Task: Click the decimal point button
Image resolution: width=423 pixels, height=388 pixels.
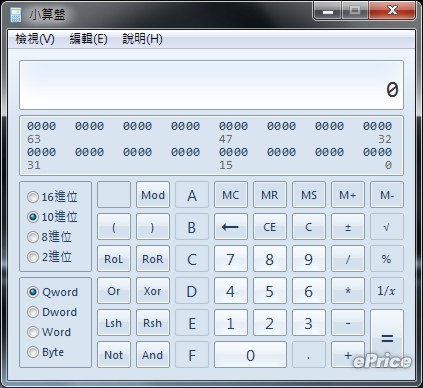Action: 309,355
